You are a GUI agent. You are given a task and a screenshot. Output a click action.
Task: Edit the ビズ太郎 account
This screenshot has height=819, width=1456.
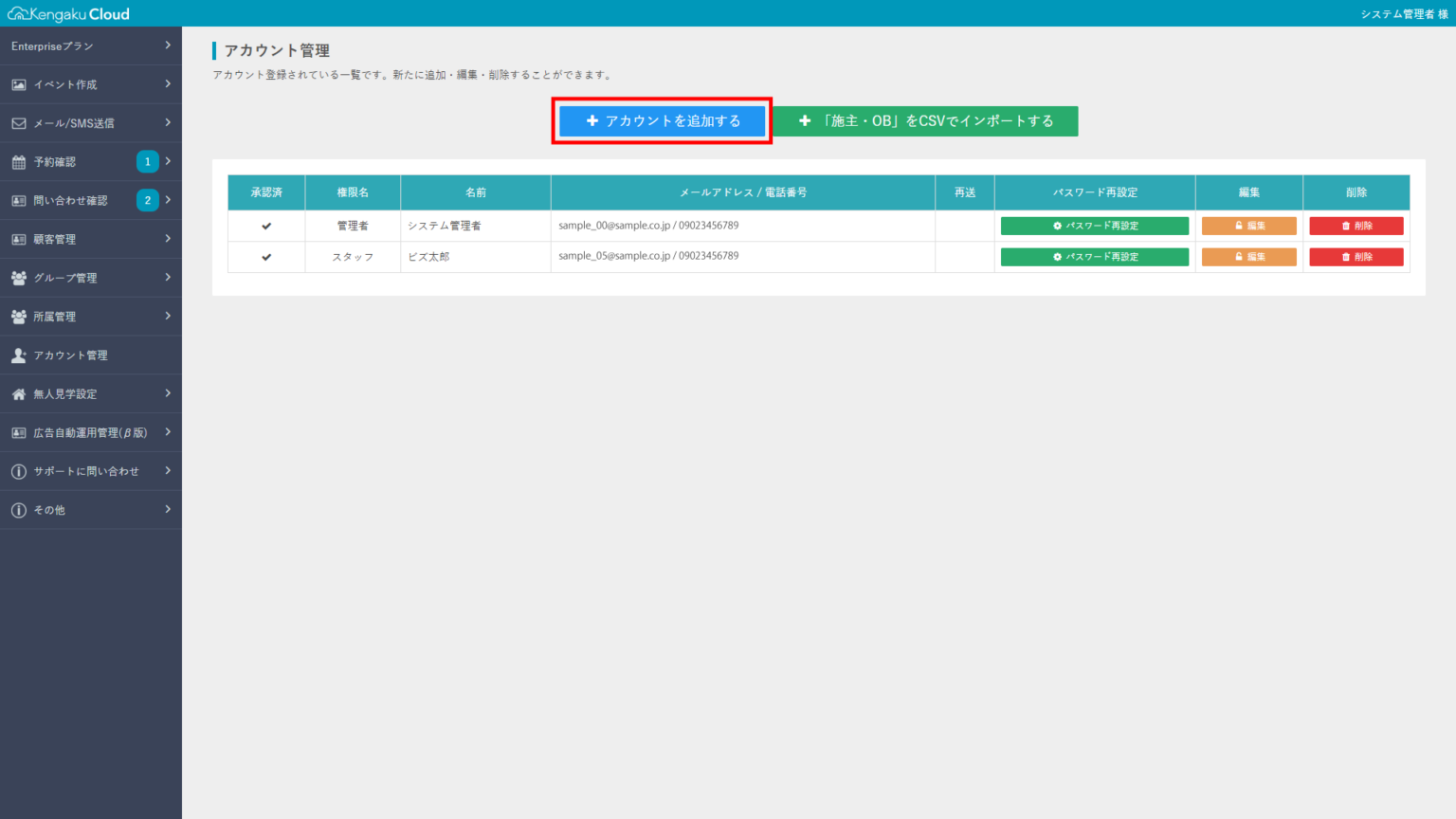click(x=1248, y=257)
